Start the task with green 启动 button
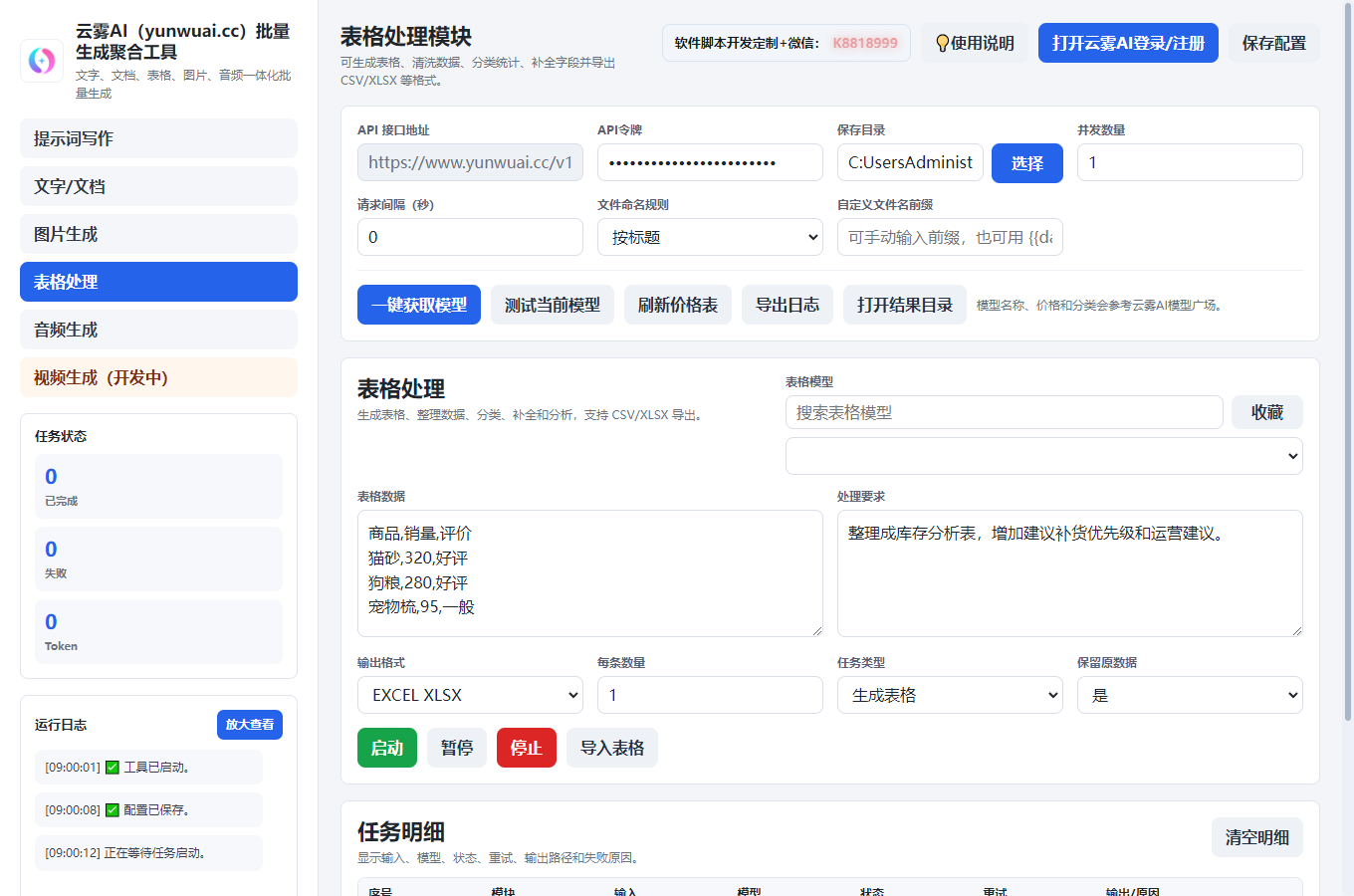 pos(387,748)
